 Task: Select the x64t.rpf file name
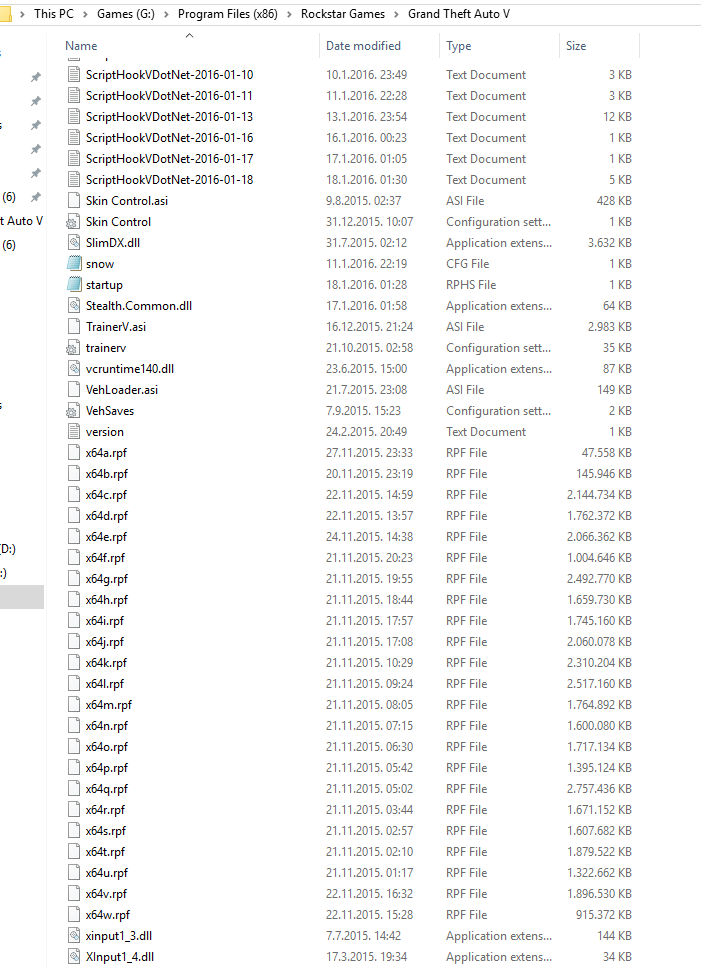coord(106,852)
